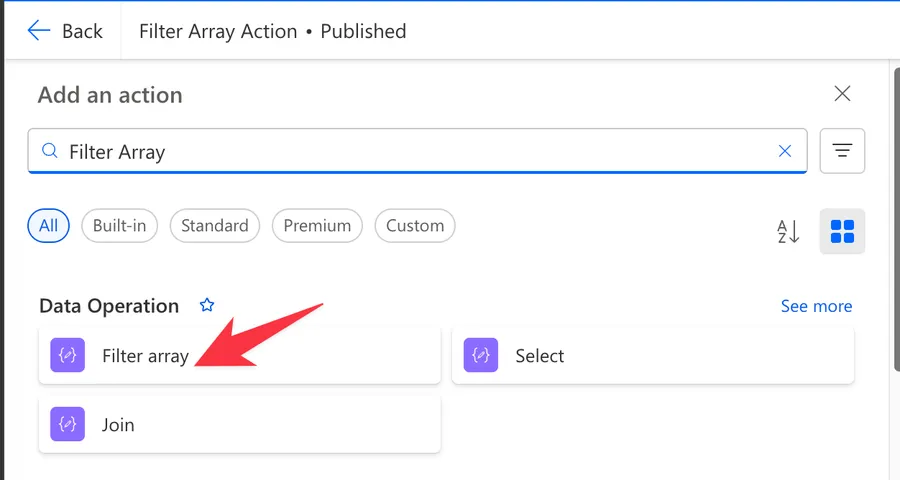Screen dimensions: 900x480
Task: Click the Filter array action icon
Action: [x=67, y=356]
